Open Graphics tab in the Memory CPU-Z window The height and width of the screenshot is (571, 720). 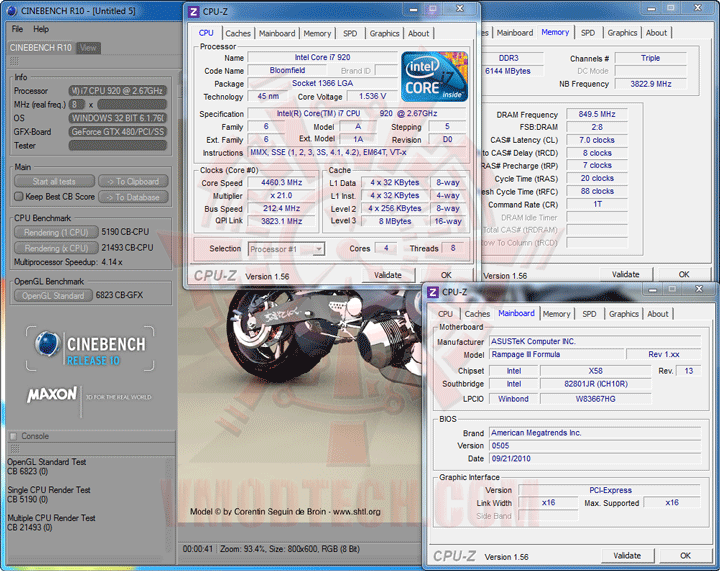(622, 33)
